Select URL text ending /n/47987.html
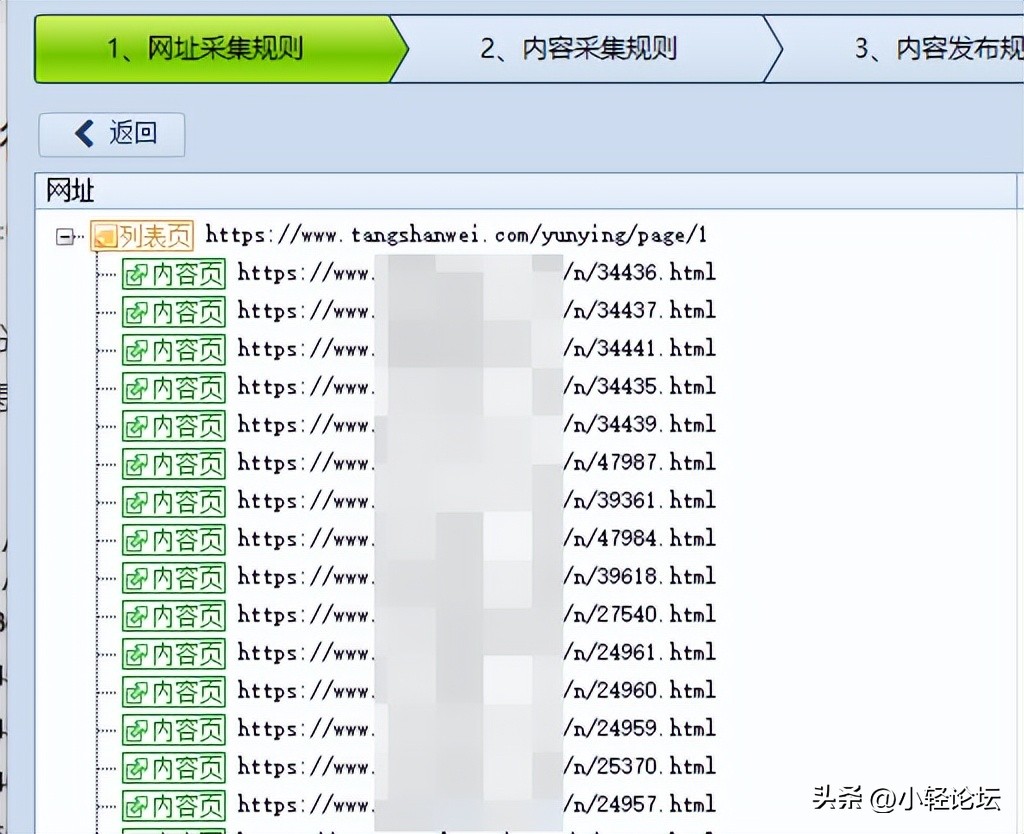This screenshot has height=834, width=1024. pyautogui.click(x=477, y=462)
